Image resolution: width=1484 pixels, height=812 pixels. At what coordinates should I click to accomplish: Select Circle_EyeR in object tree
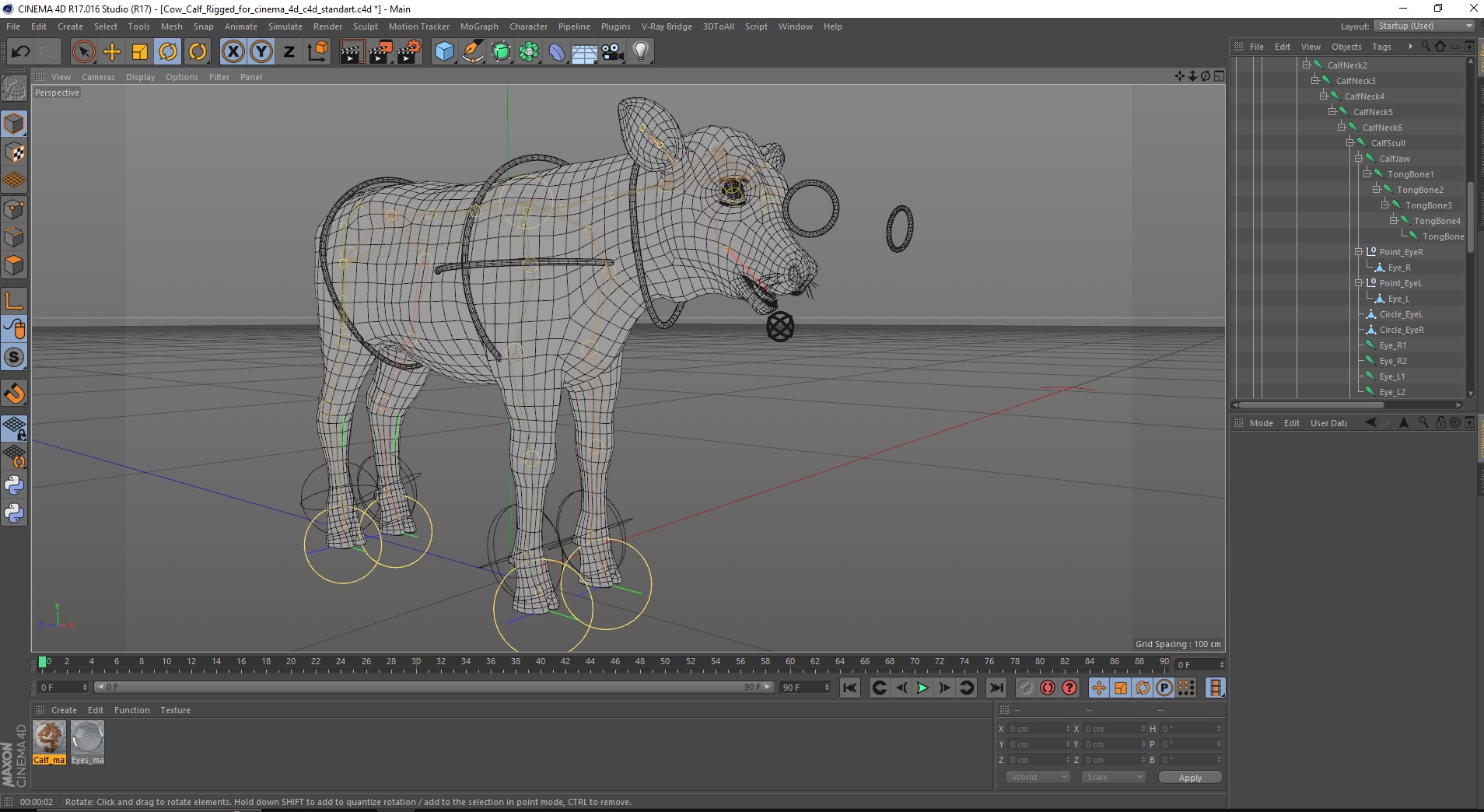coord(1402,330)
